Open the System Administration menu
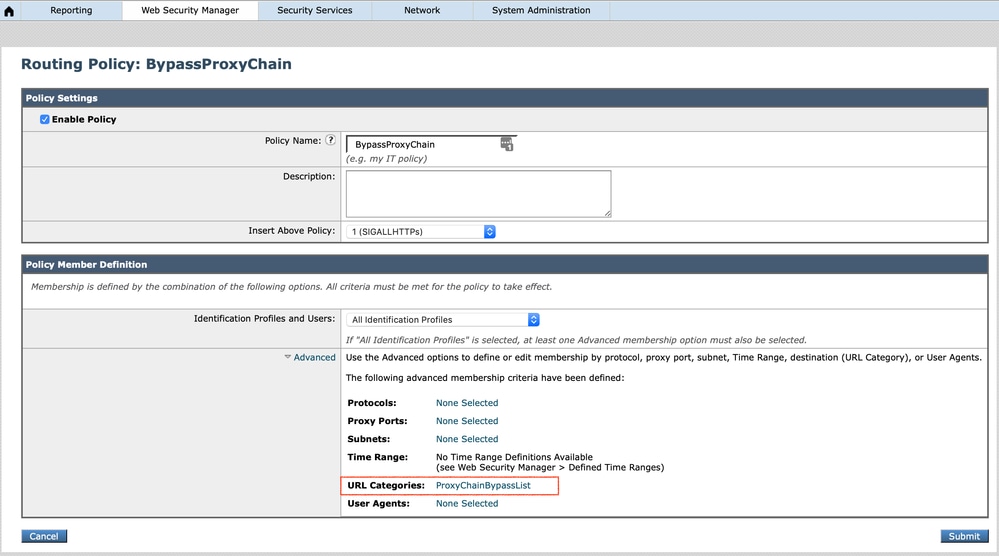999x556 pixels. (x=541, y=10)
